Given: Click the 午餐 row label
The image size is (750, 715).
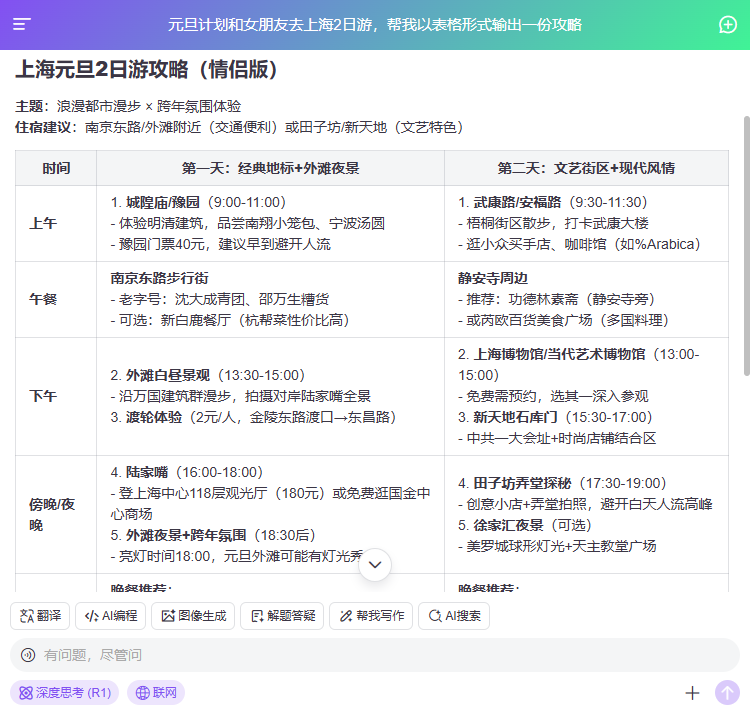Looking at the screenshot, I should coord(43,299).
